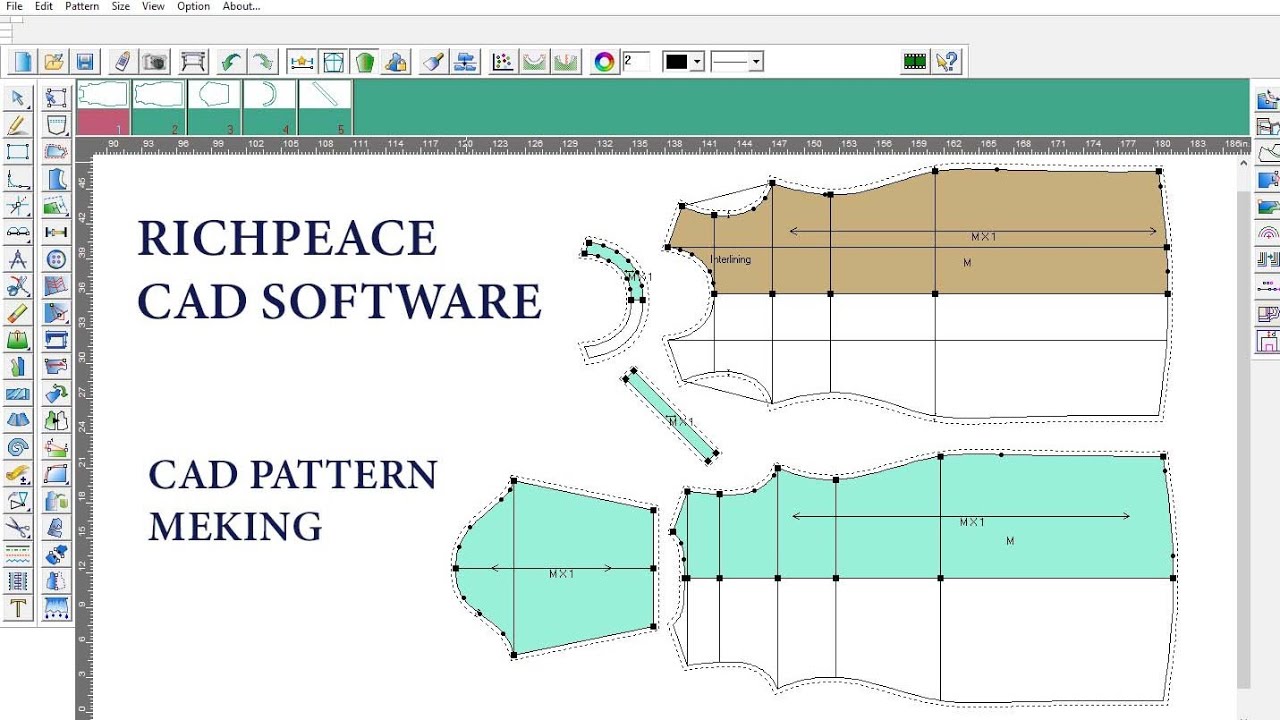Click the green curve grading icon
Viewport: 1280px width, 720px height.
click(x=534, y=62)
